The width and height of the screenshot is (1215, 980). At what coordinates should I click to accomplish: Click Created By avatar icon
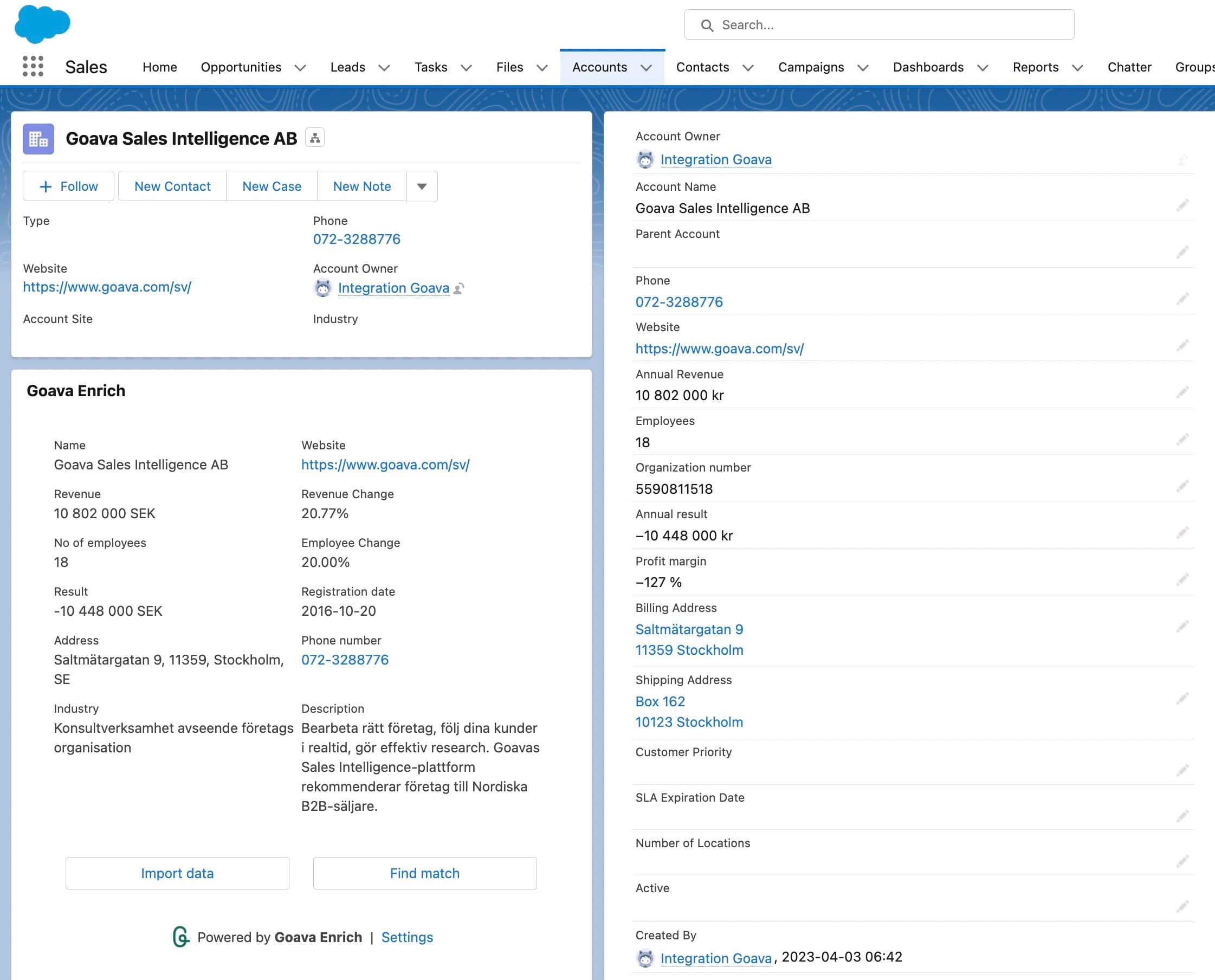click(x=645, y=958)
